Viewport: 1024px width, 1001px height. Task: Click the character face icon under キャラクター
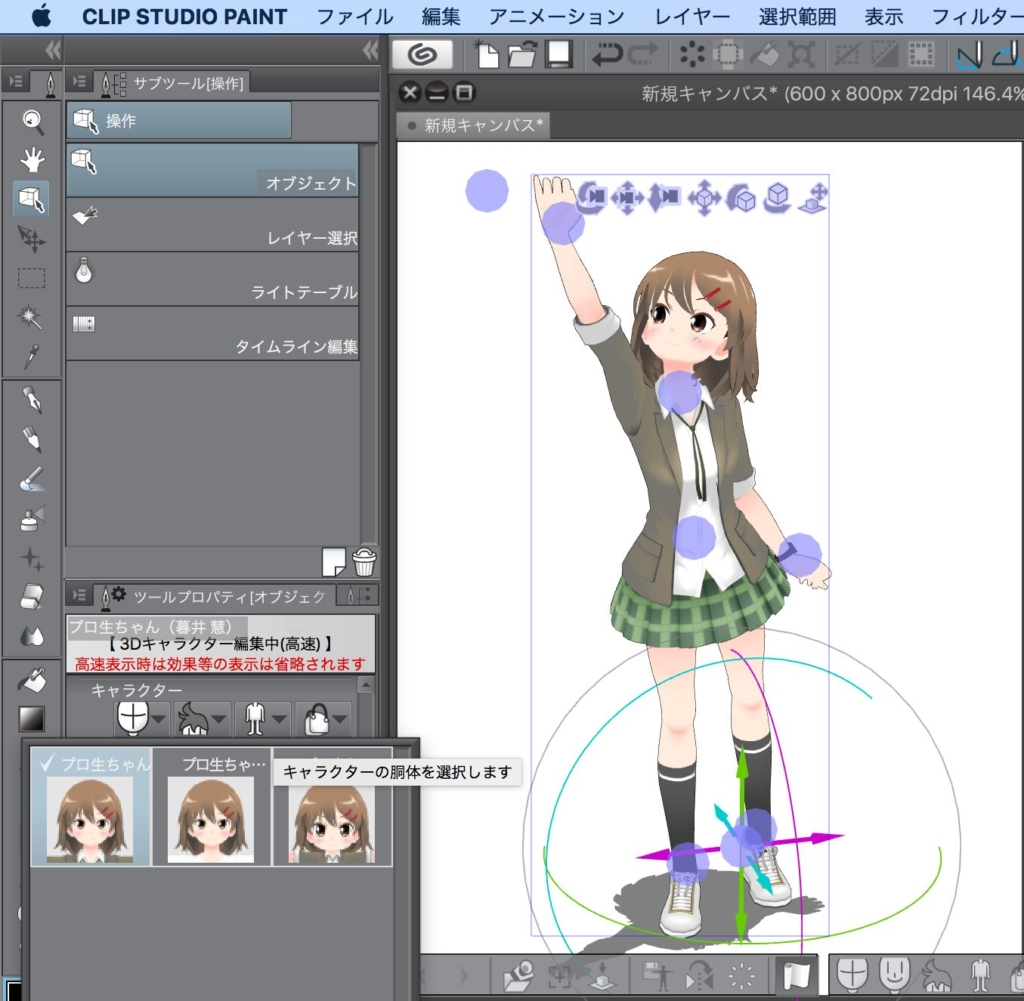pyautogui.click(x=133, y=719)
